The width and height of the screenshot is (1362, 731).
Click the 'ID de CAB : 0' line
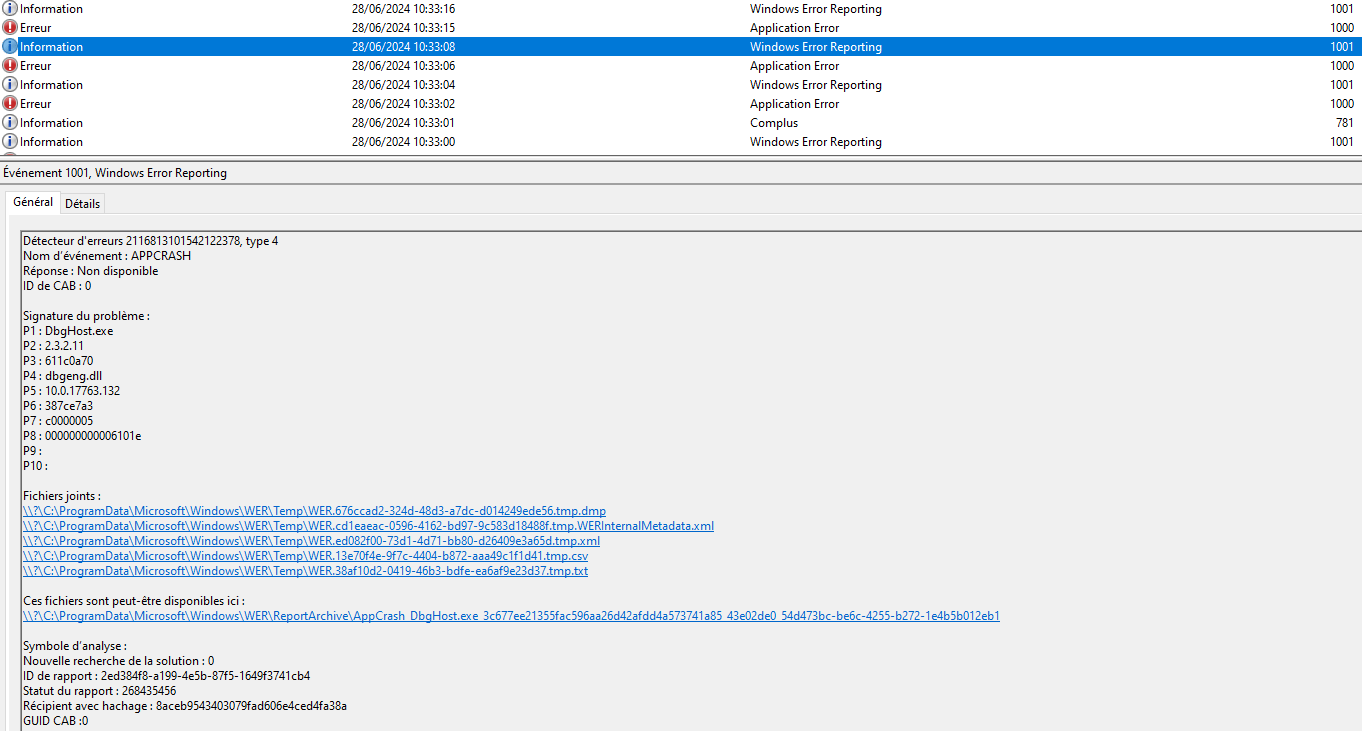pos(57,286)
